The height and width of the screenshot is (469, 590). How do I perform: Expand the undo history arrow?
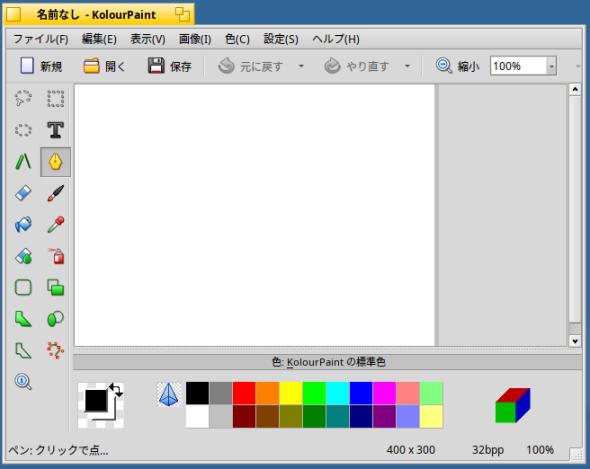click(301, 66)
